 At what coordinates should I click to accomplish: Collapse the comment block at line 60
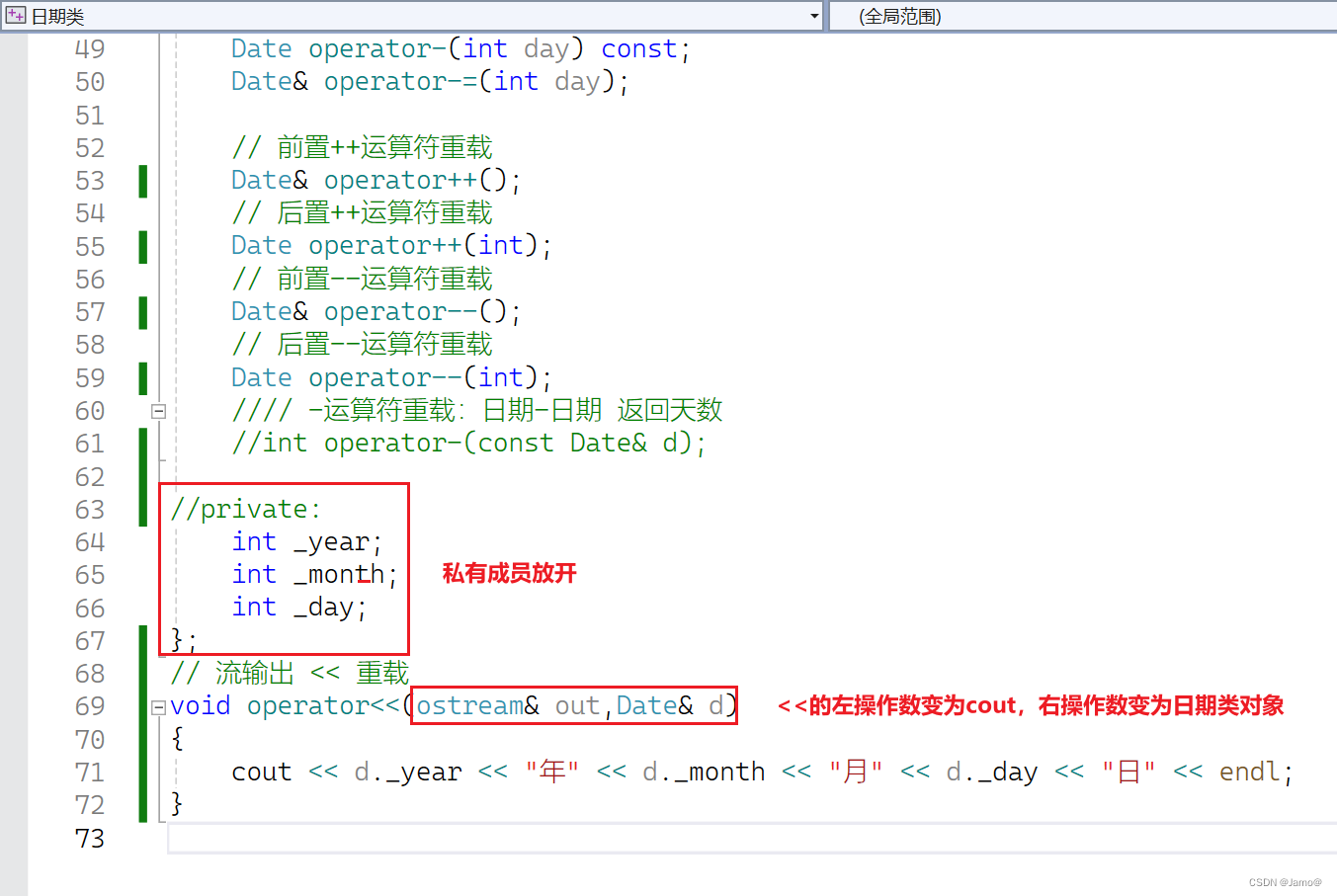pyautogui.click(x=158, y=411)
